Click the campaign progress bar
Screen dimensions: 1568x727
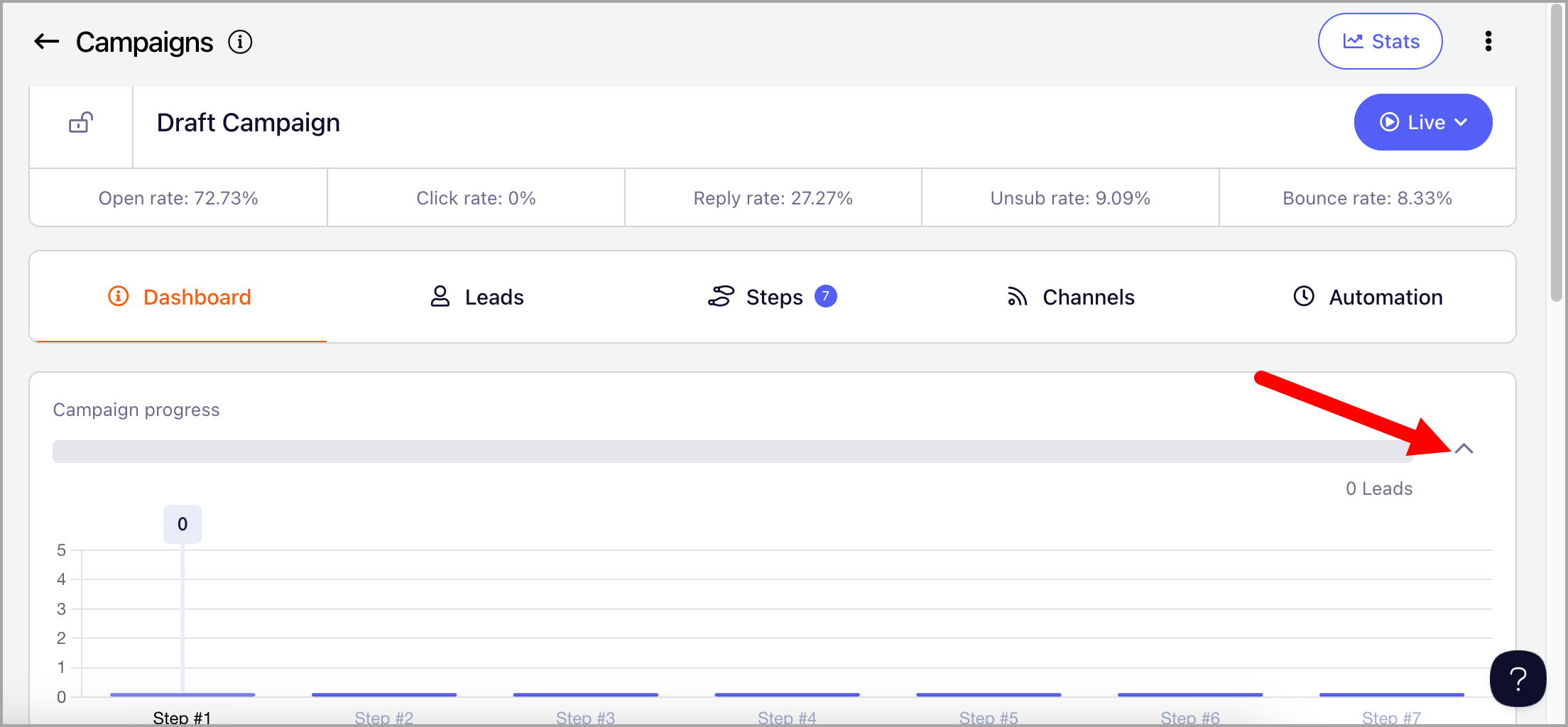click(x=733, y=452)
